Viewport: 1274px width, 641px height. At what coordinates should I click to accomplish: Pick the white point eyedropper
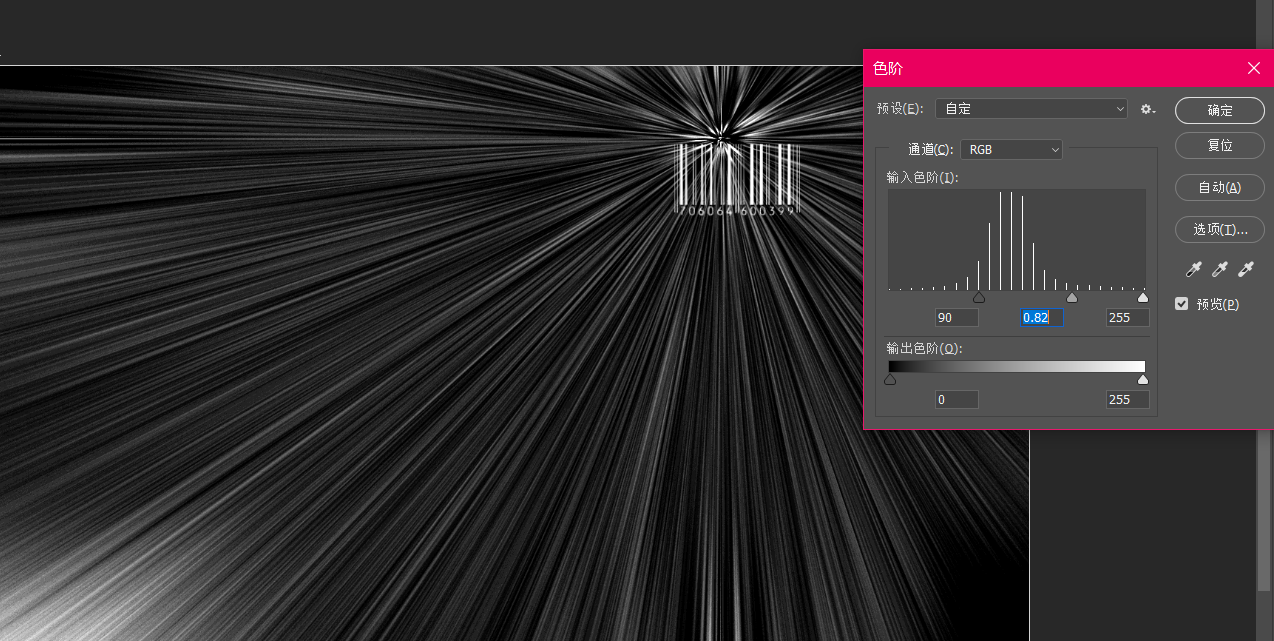point(1245,269)
